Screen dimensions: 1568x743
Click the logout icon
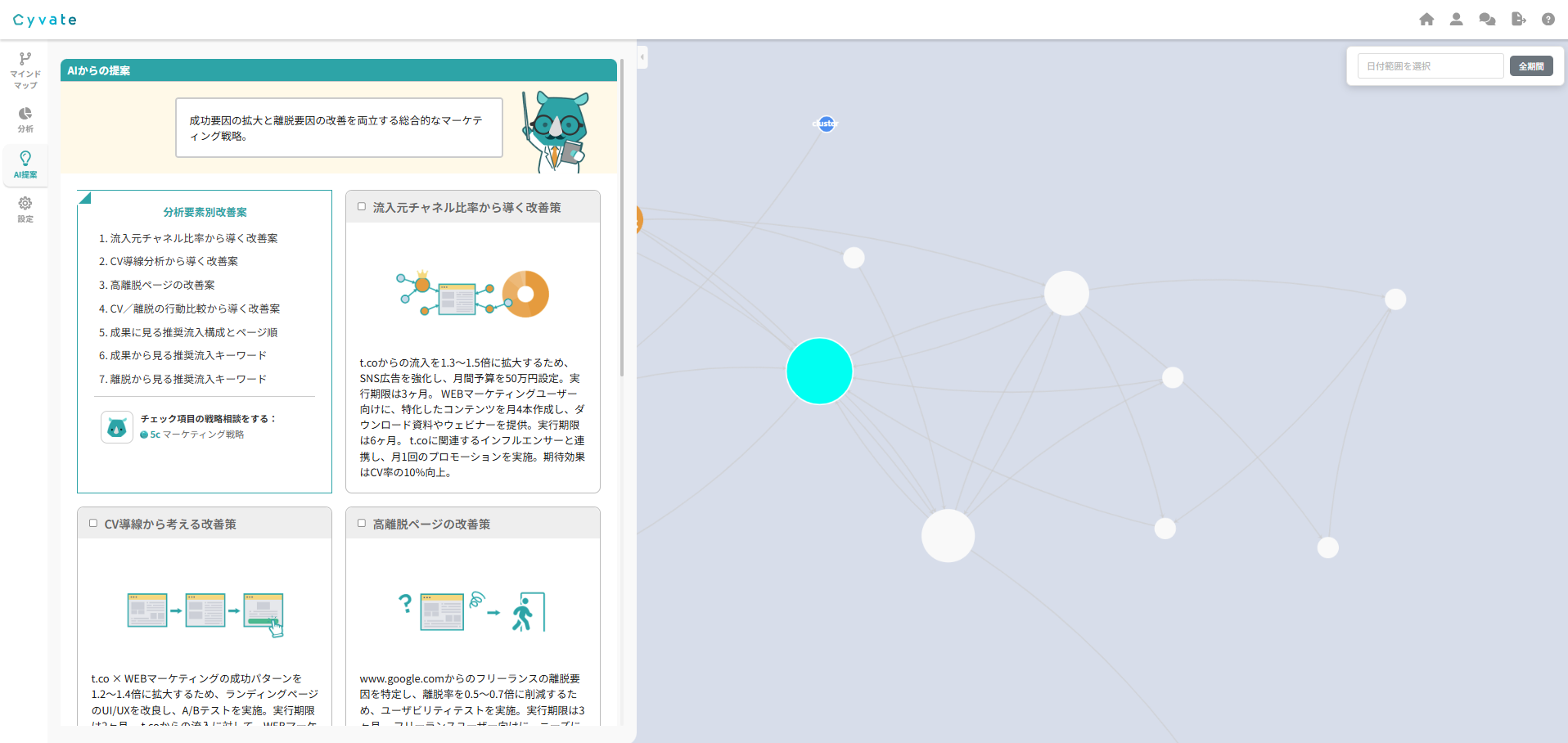pyautogui.click(x=1518, y=20)
